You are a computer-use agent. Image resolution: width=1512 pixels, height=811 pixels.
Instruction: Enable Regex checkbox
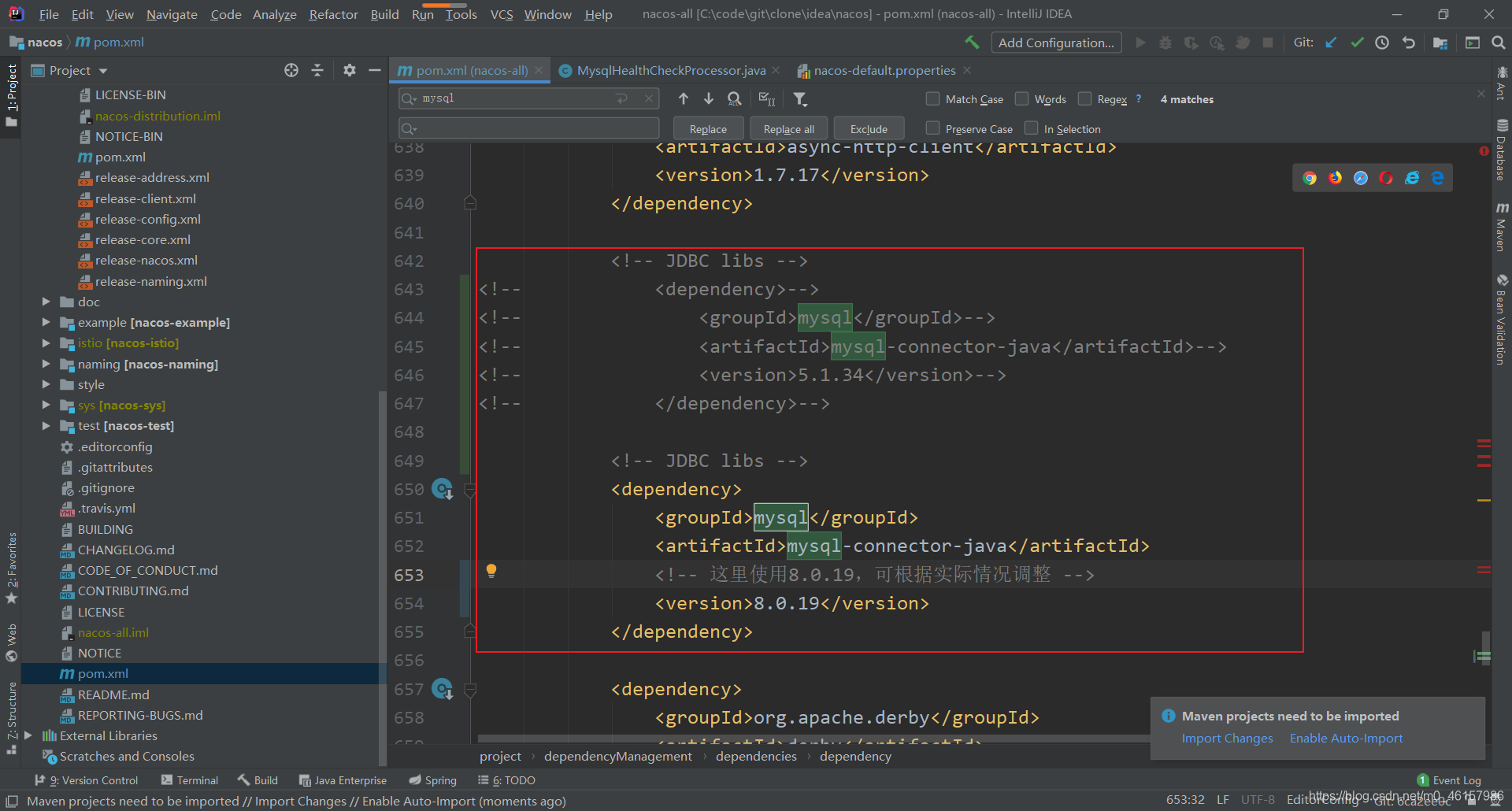click(1084, 98)
